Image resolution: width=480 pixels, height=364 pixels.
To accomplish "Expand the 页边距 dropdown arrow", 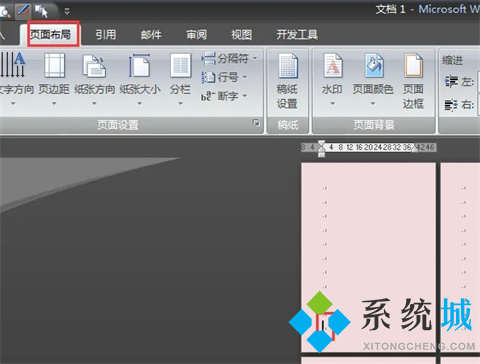I will click(x=54, y=104).
